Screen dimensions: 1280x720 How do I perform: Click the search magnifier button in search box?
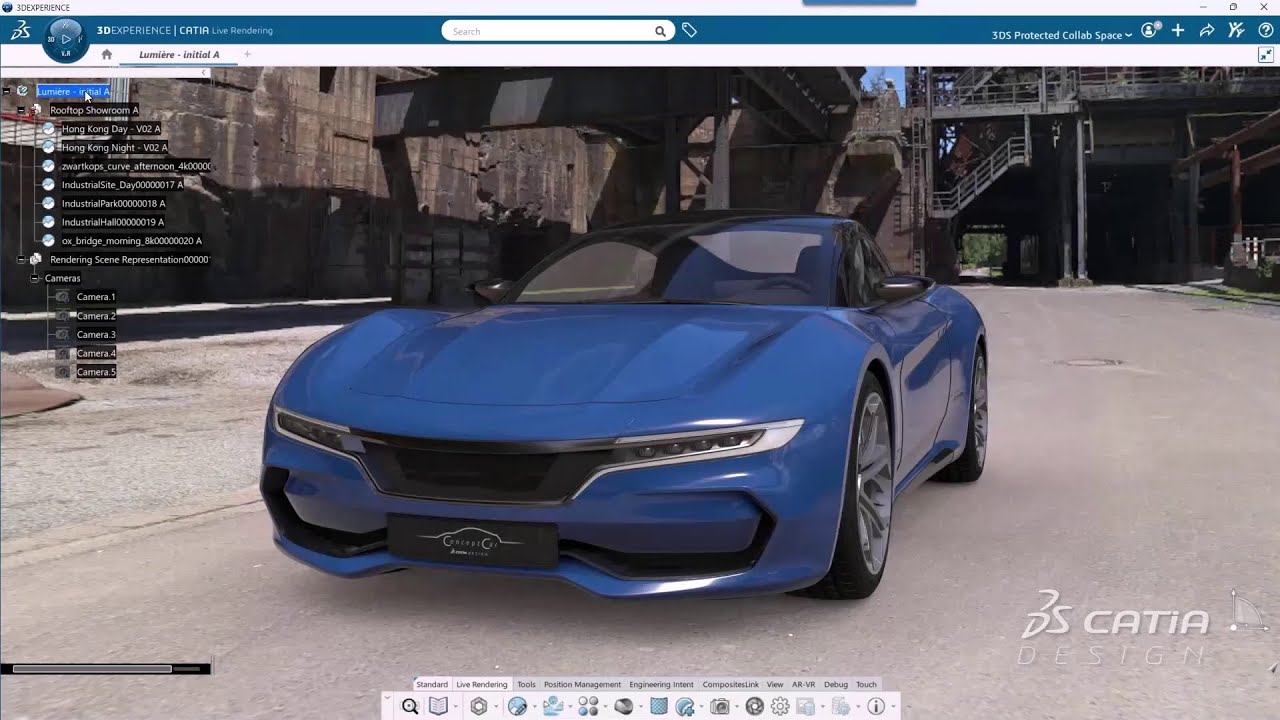point(660,31)
